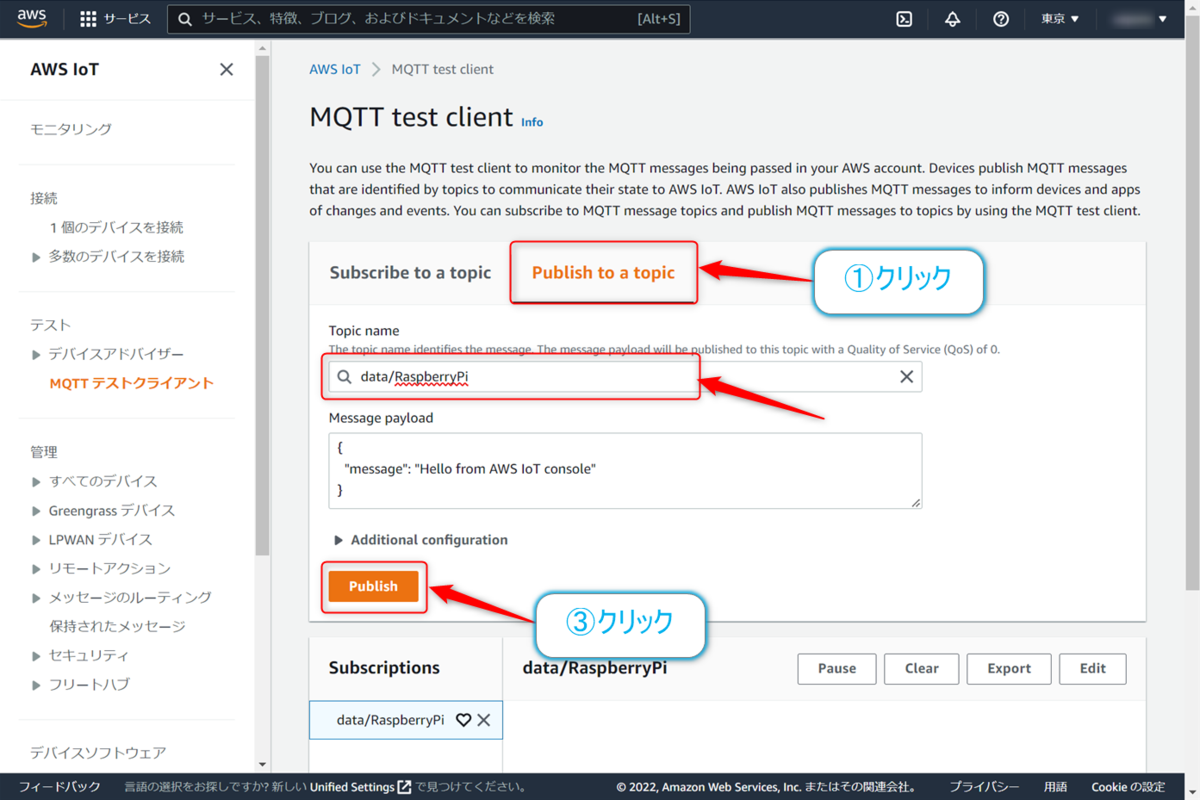Open 保持されたメッセージ in sidebar
The width and height of the screenshot is (1200, 800).
(x=117, y=626)
